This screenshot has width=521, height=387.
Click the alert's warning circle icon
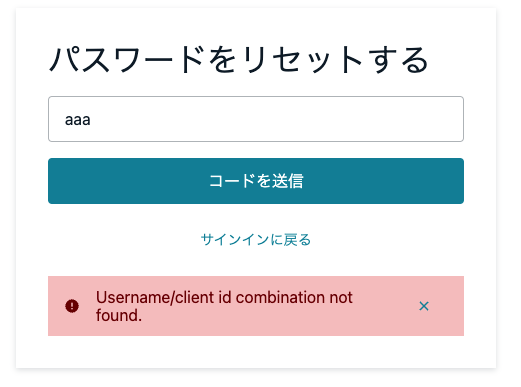[x=72, y=306]
